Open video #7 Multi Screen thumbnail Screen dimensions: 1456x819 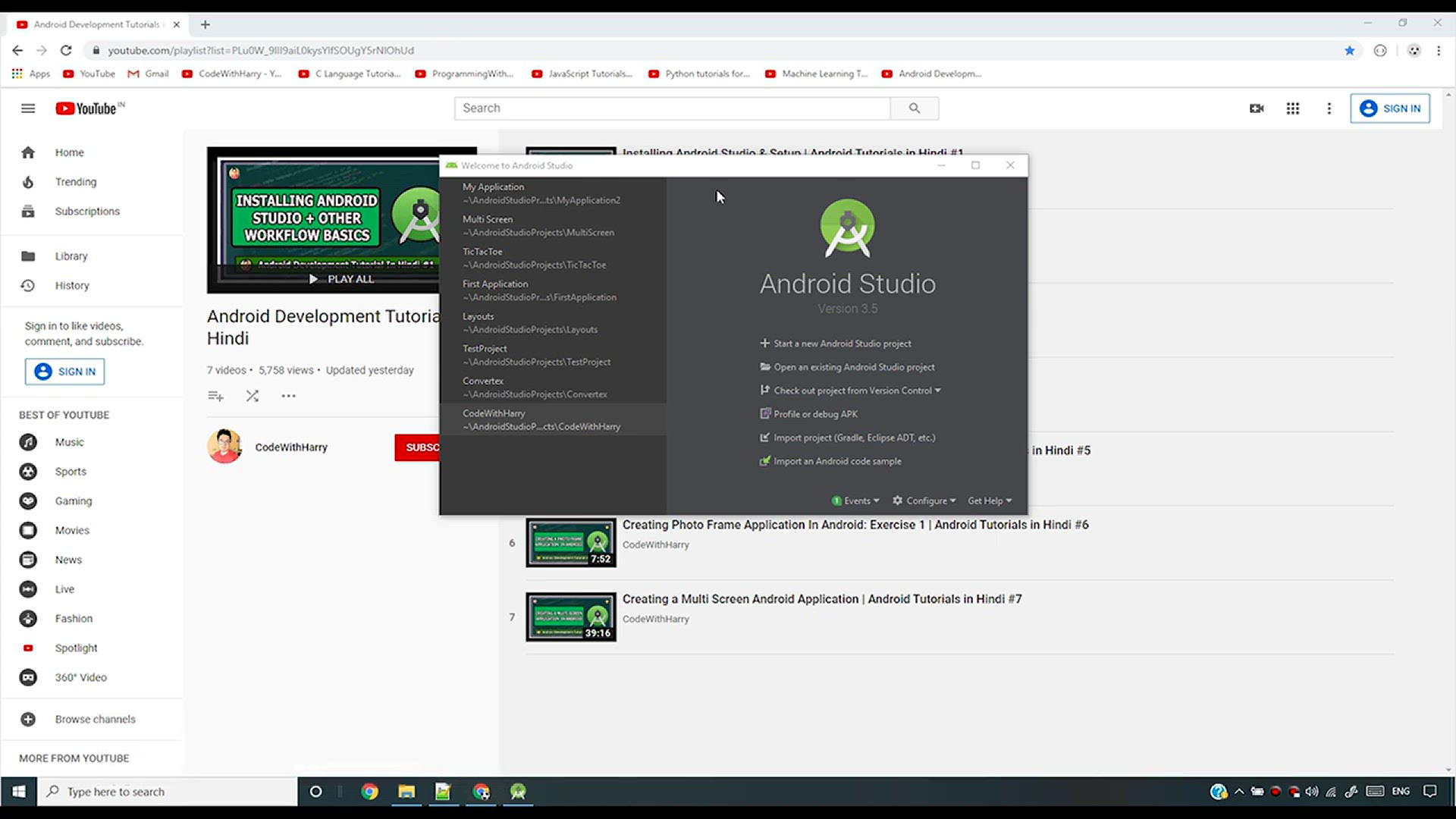[571, 617]
